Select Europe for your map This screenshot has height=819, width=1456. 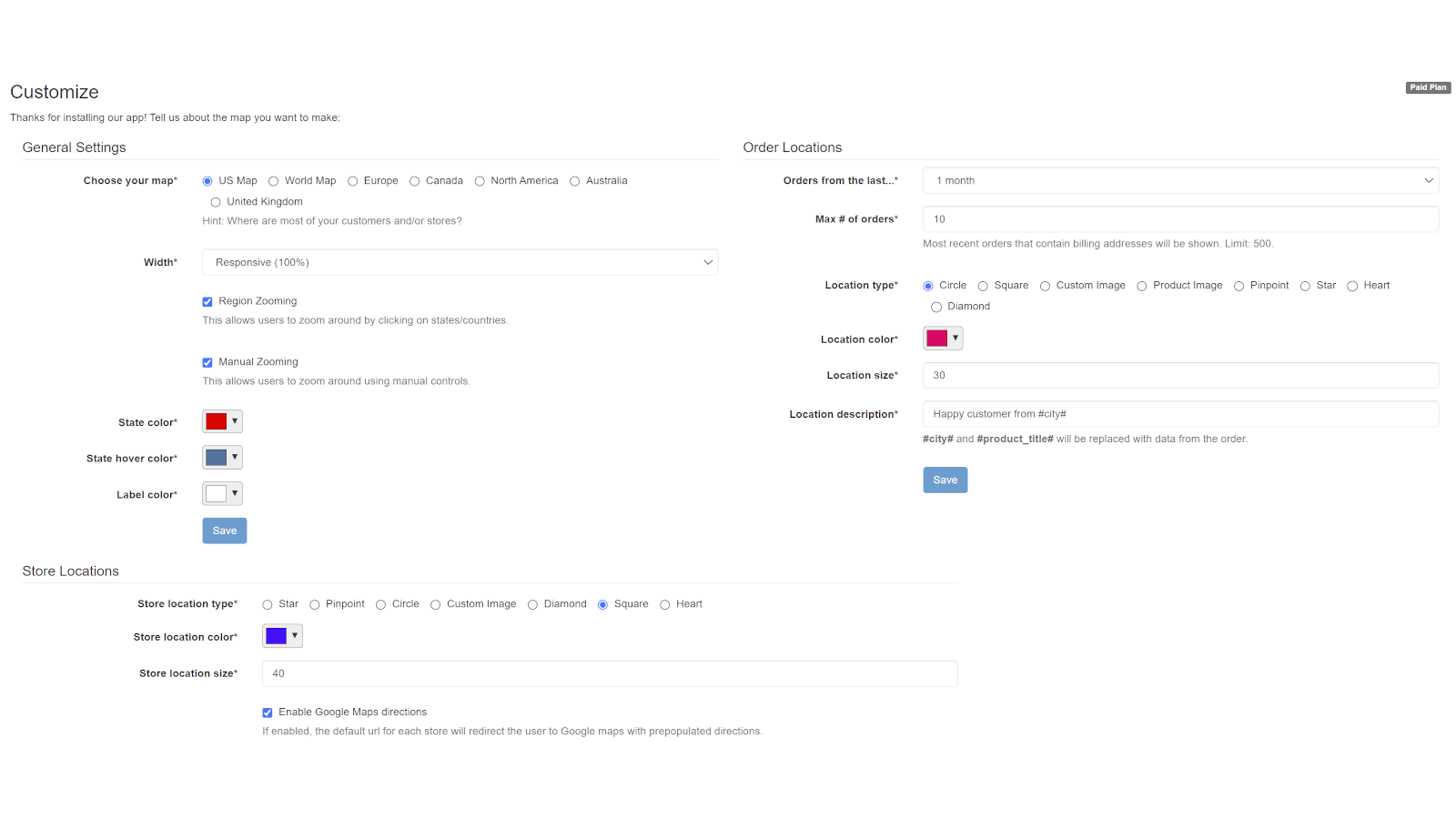(x=353, y=180)
